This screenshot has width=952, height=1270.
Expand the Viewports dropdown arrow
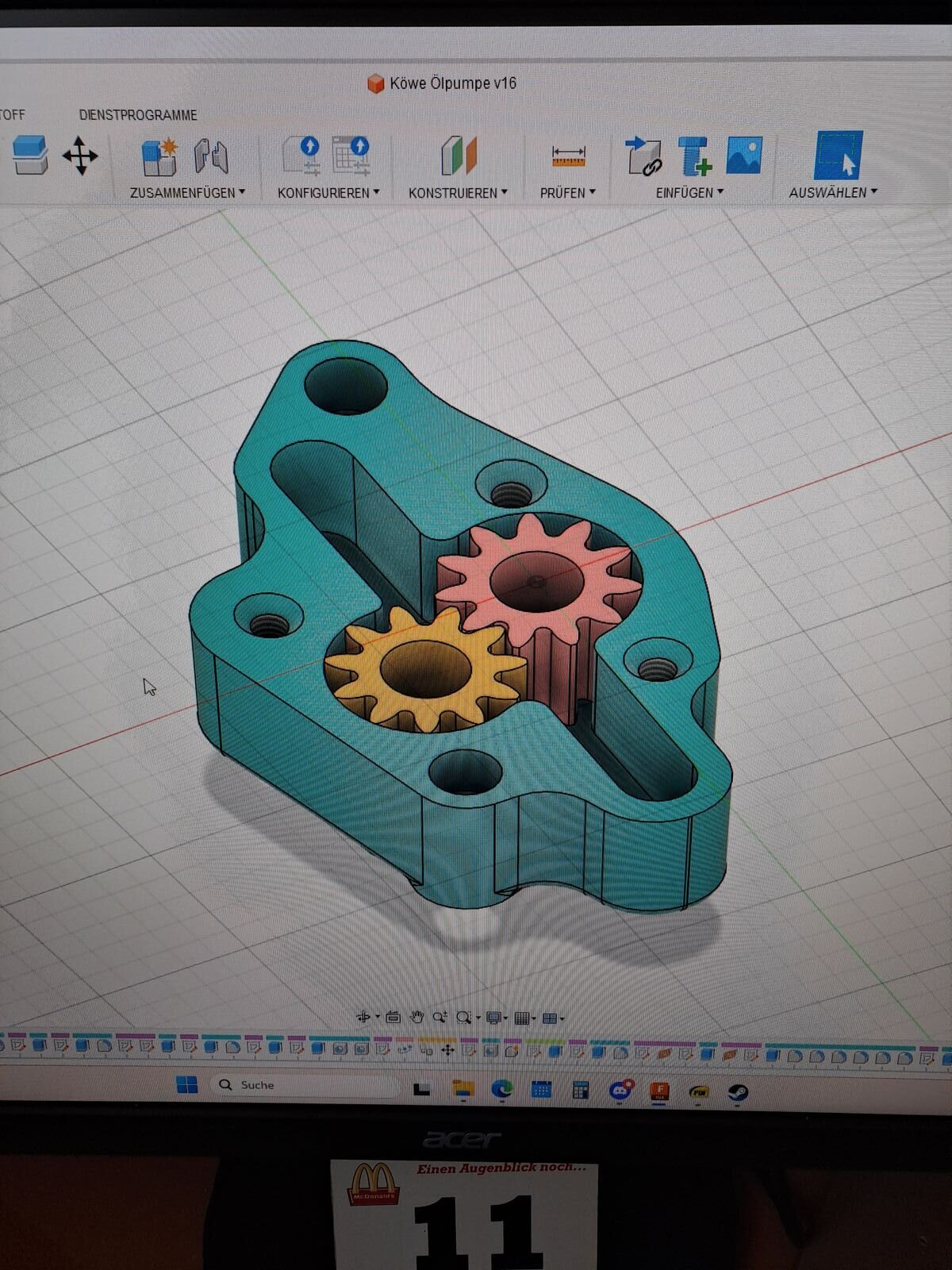click(x=562, y=1018)
